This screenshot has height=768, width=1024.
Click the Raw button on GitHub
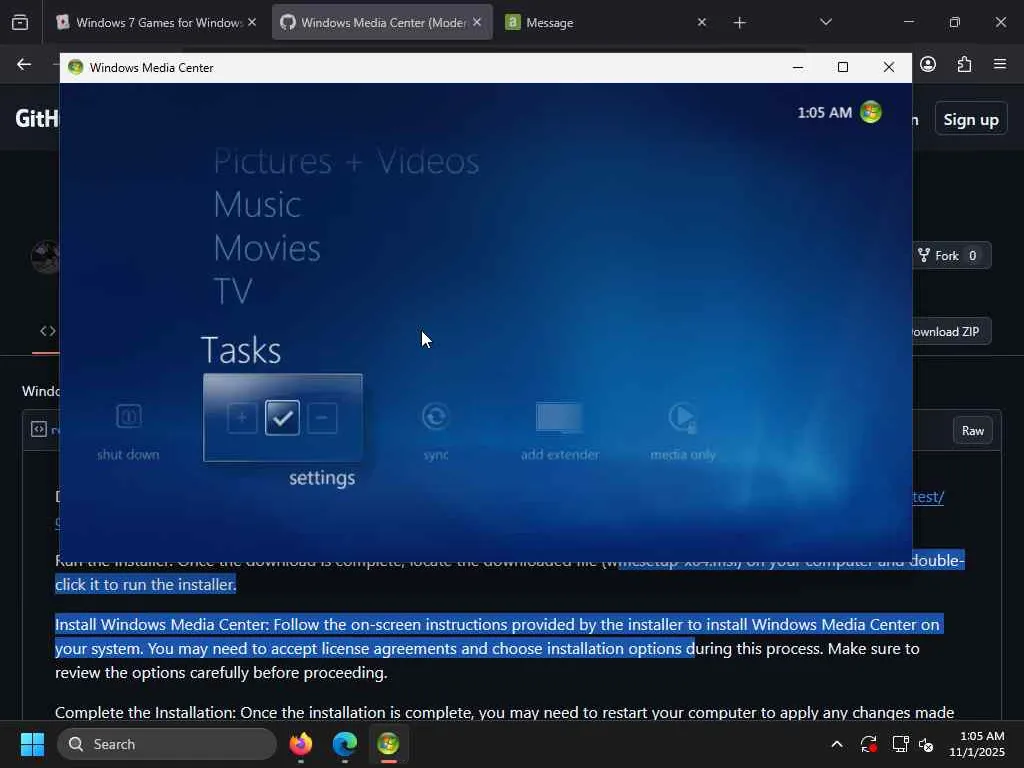pyautogui.click(x=972, y=430)
